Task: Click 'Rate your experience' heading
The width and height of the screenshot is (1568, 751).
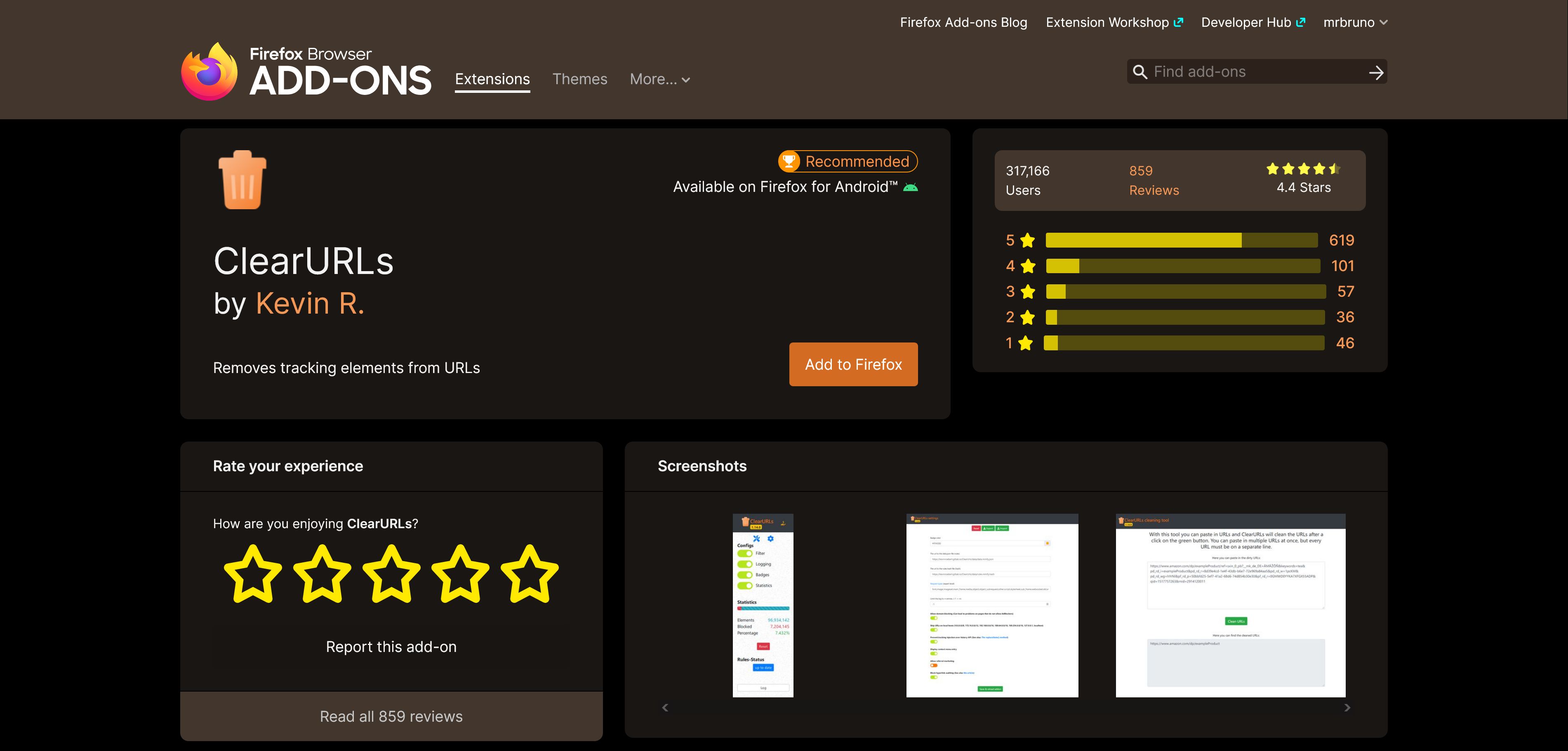Action: (288, 466)
